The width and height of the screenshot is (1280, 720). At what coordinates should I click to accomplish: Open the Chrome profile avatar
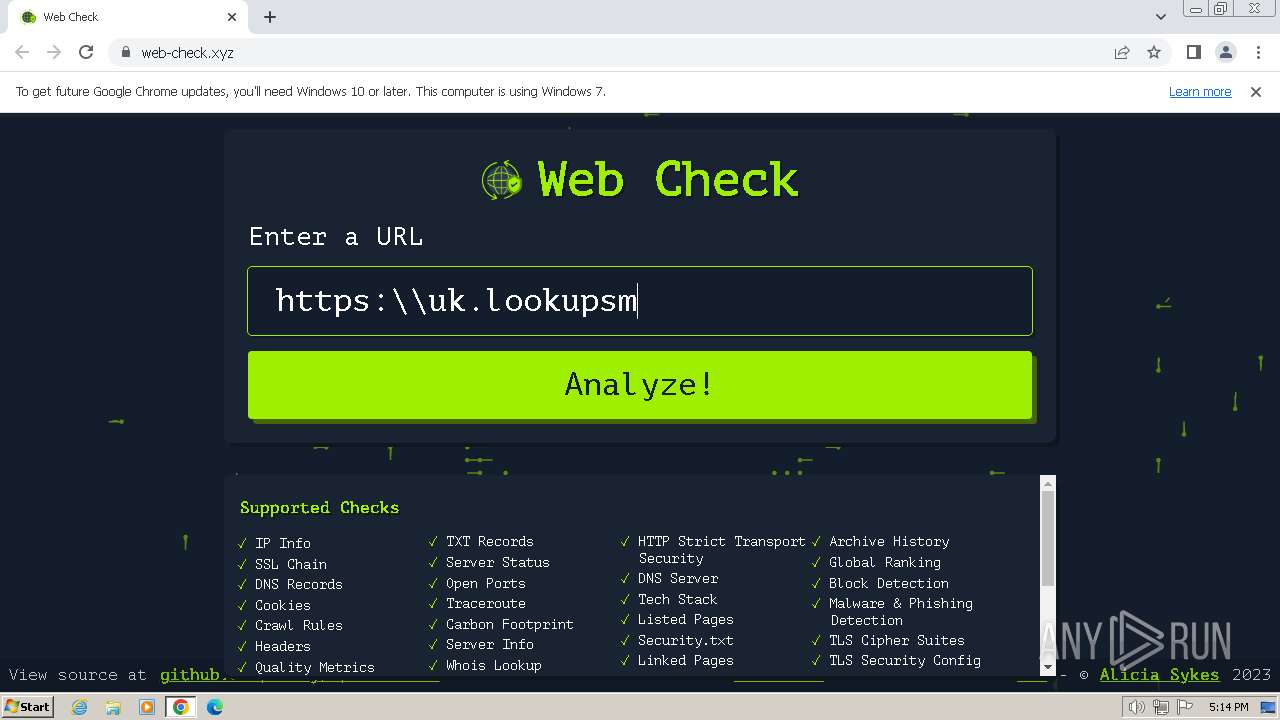1225,52
